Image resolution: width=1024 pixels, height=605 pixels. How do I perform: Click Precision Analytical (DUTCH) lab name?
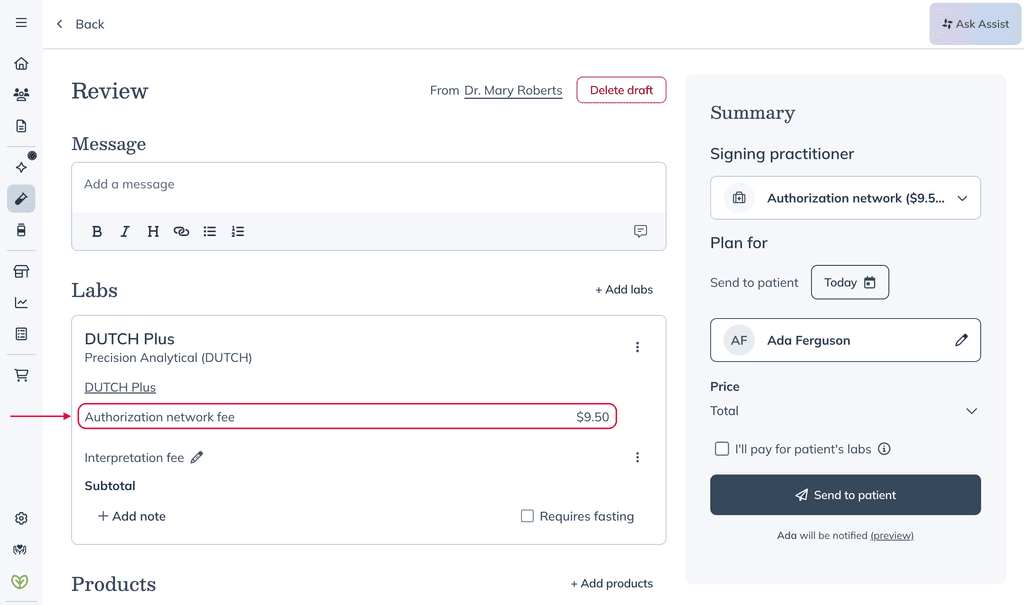pos(168,358)
